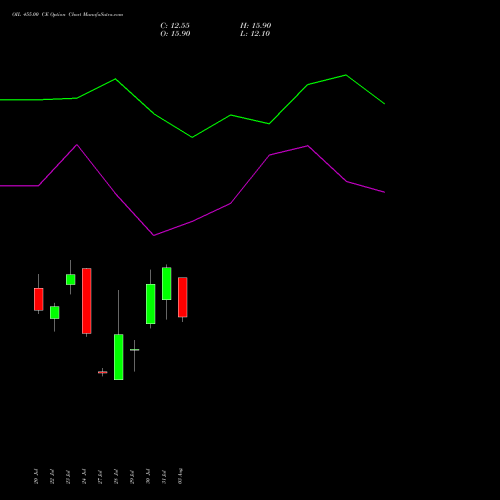500x500 pixels.
Task: Click the 31 Jul date label
Action: tap(164, 476)
